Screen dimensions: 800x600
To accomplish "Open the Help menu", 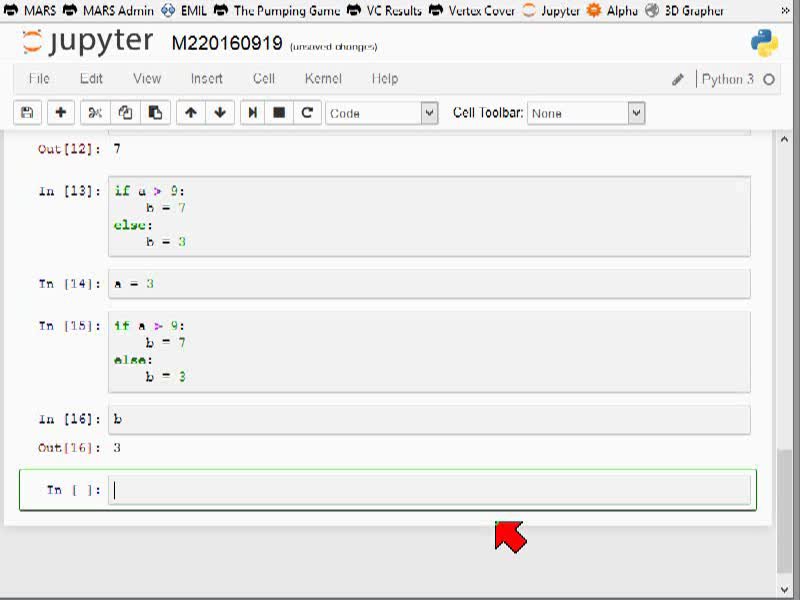I will coord(385,79).
